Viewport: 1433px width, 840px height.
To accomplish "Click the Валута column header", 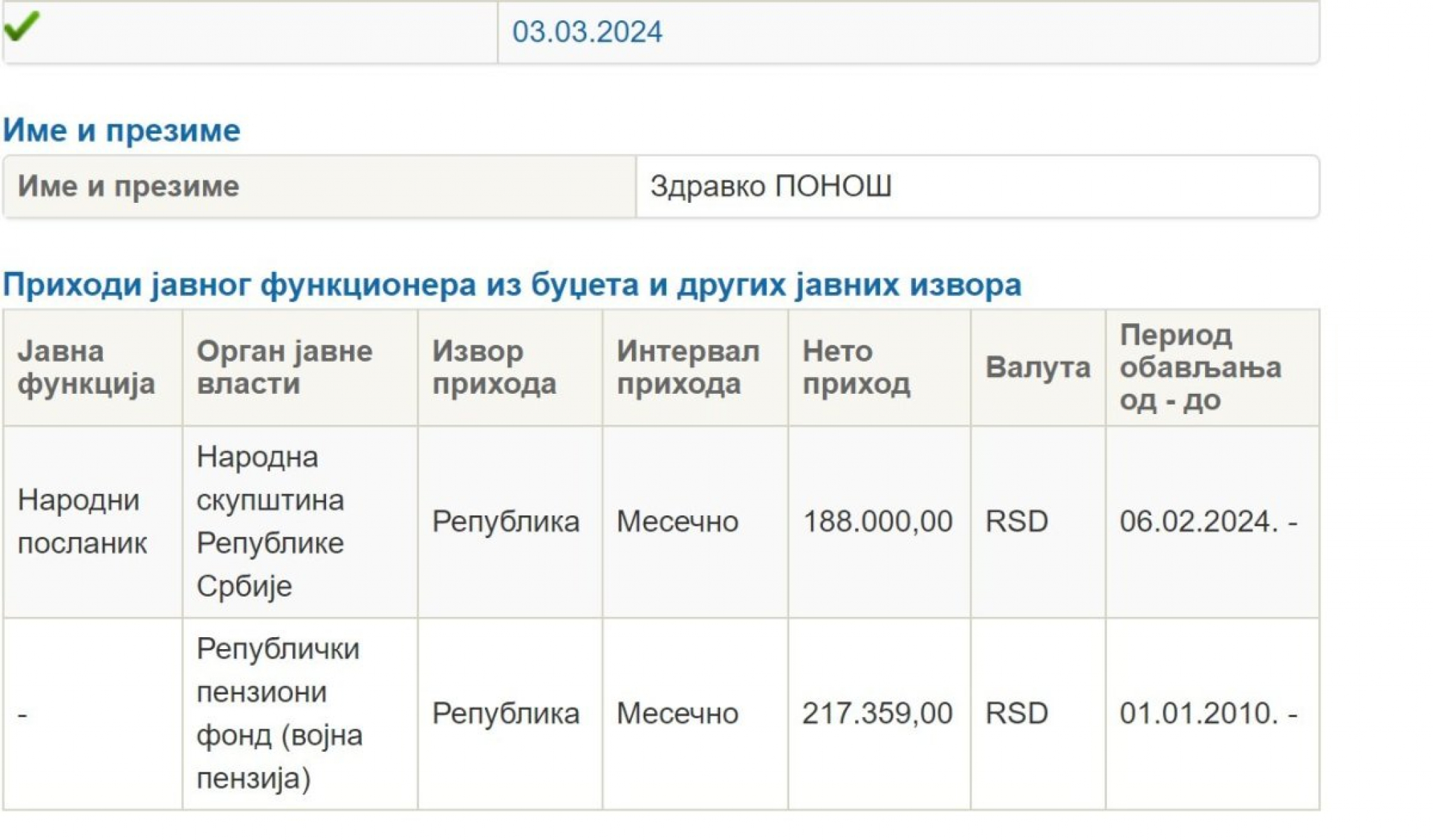I will click(x=1037, y=367).
